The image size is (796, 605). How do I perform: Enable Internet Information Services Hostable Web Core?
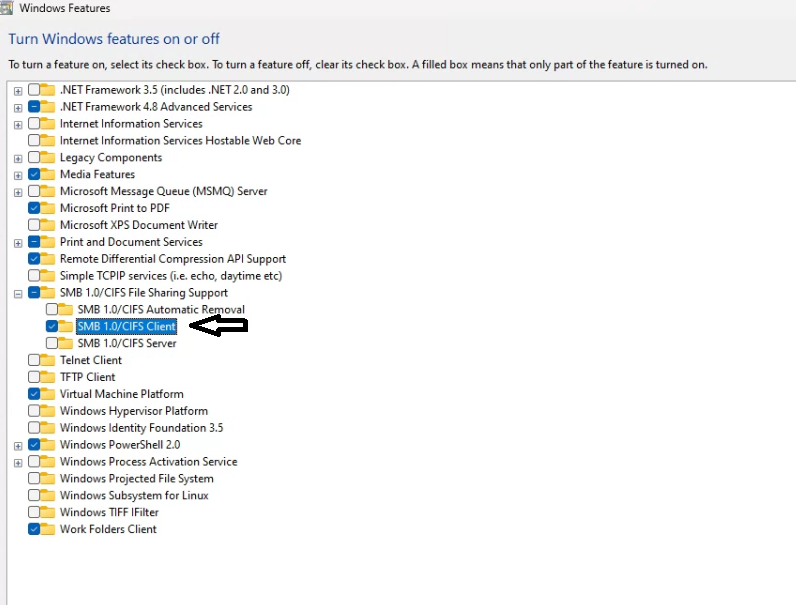pyautogui.click(x=34, y=140)
